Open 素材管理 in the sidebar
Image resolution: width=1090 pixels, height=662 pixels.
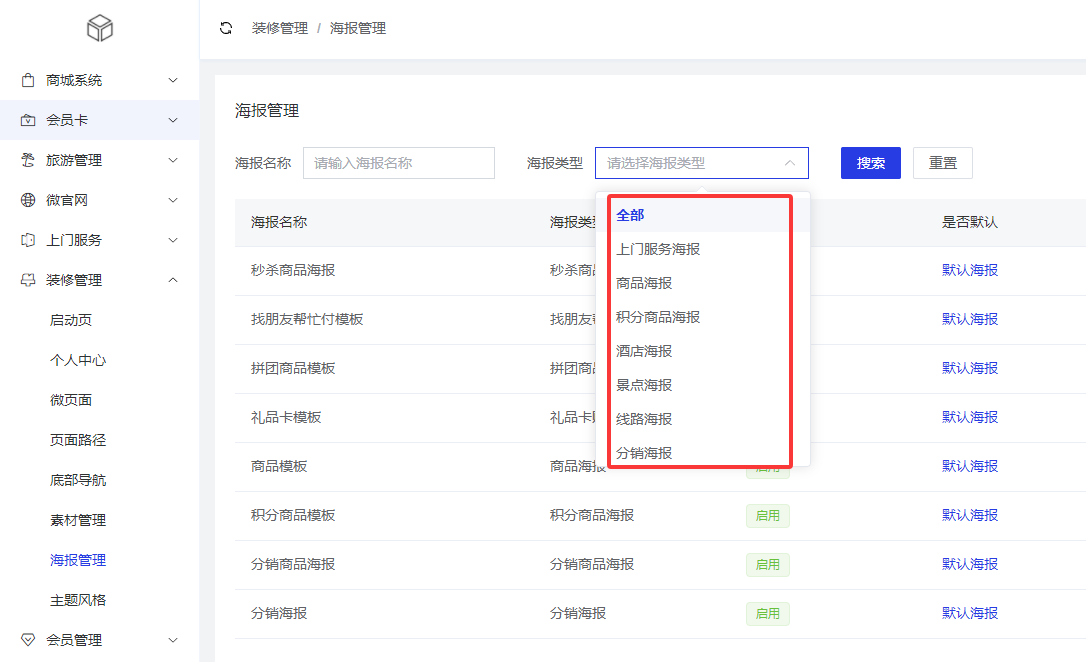pyautogui.click(x=78, y=520)
